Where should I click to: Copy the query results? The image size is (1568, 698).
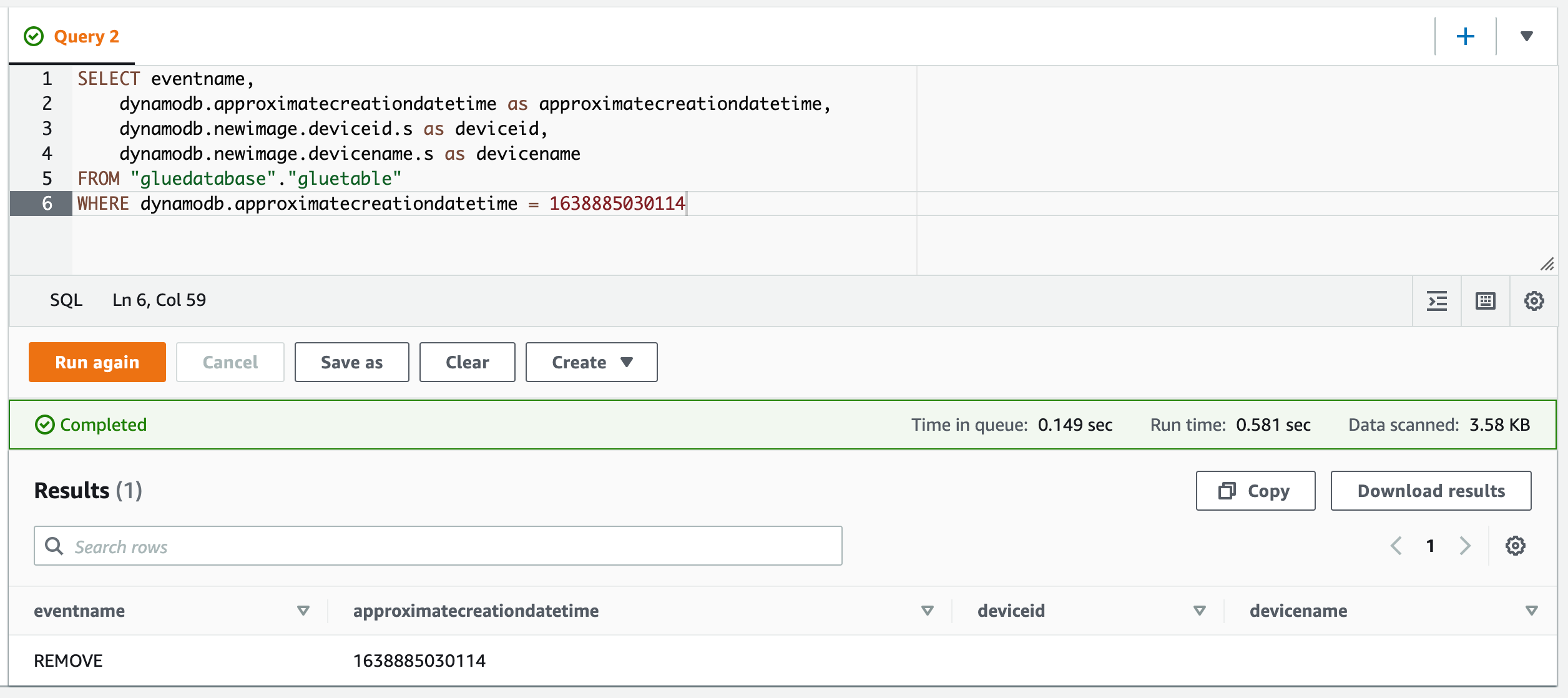1256,491
